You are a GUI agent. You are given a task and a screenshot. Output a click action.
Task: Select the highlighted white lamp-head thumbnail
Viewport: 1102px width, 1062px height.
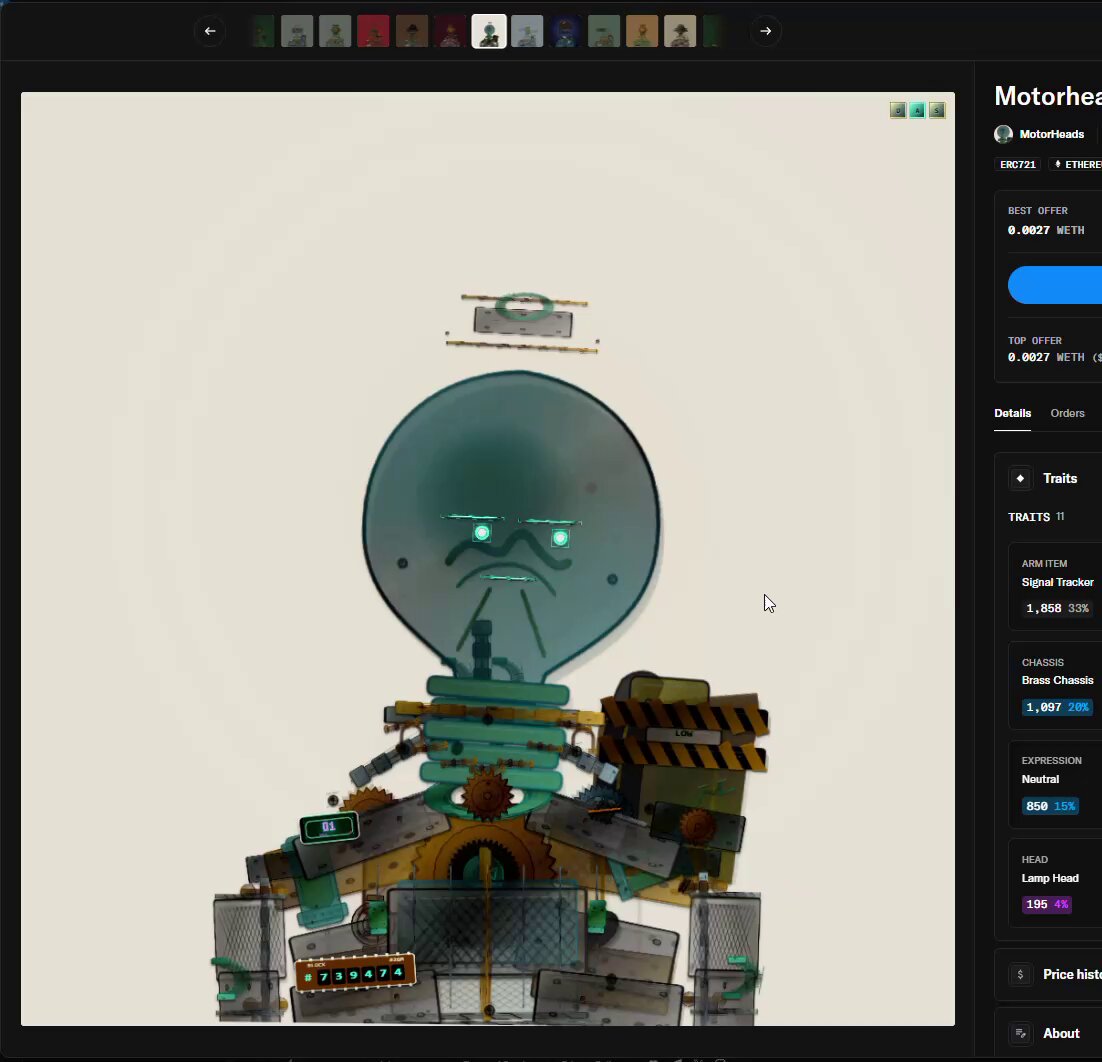click(x=488, y=32)
